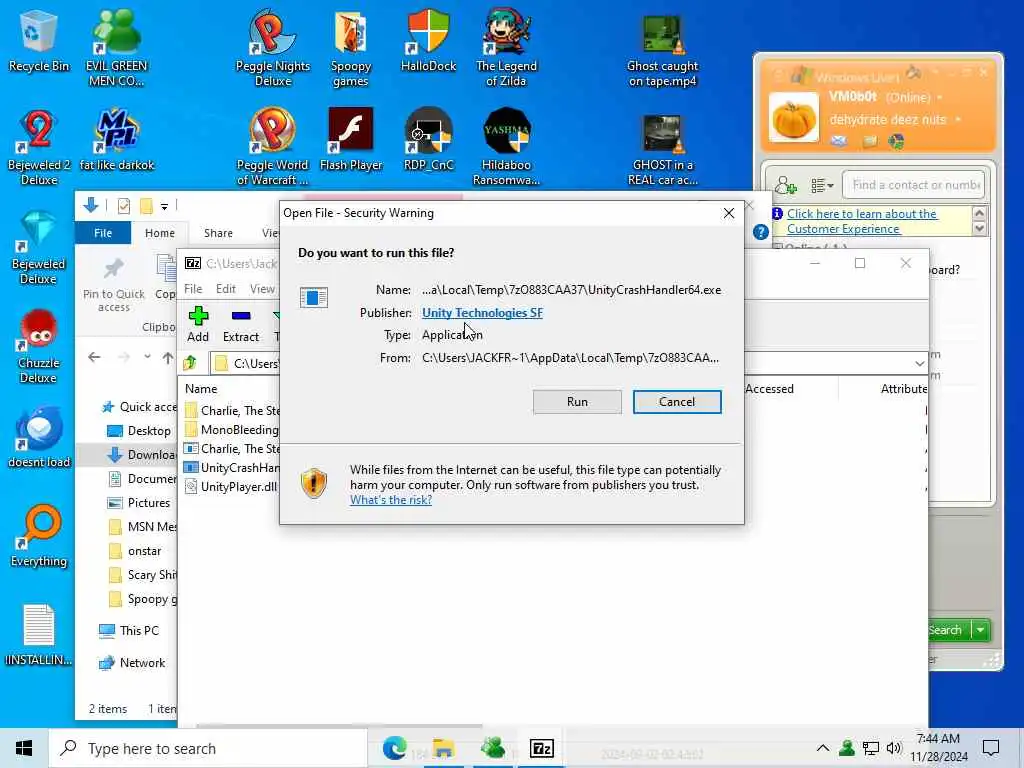Select Desktop in Explorer navigation pane

tap(138, 431)
